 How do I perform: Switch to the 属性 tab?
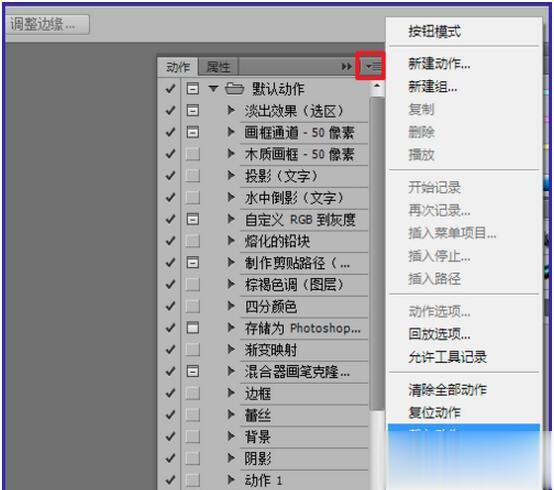[218, 67]
